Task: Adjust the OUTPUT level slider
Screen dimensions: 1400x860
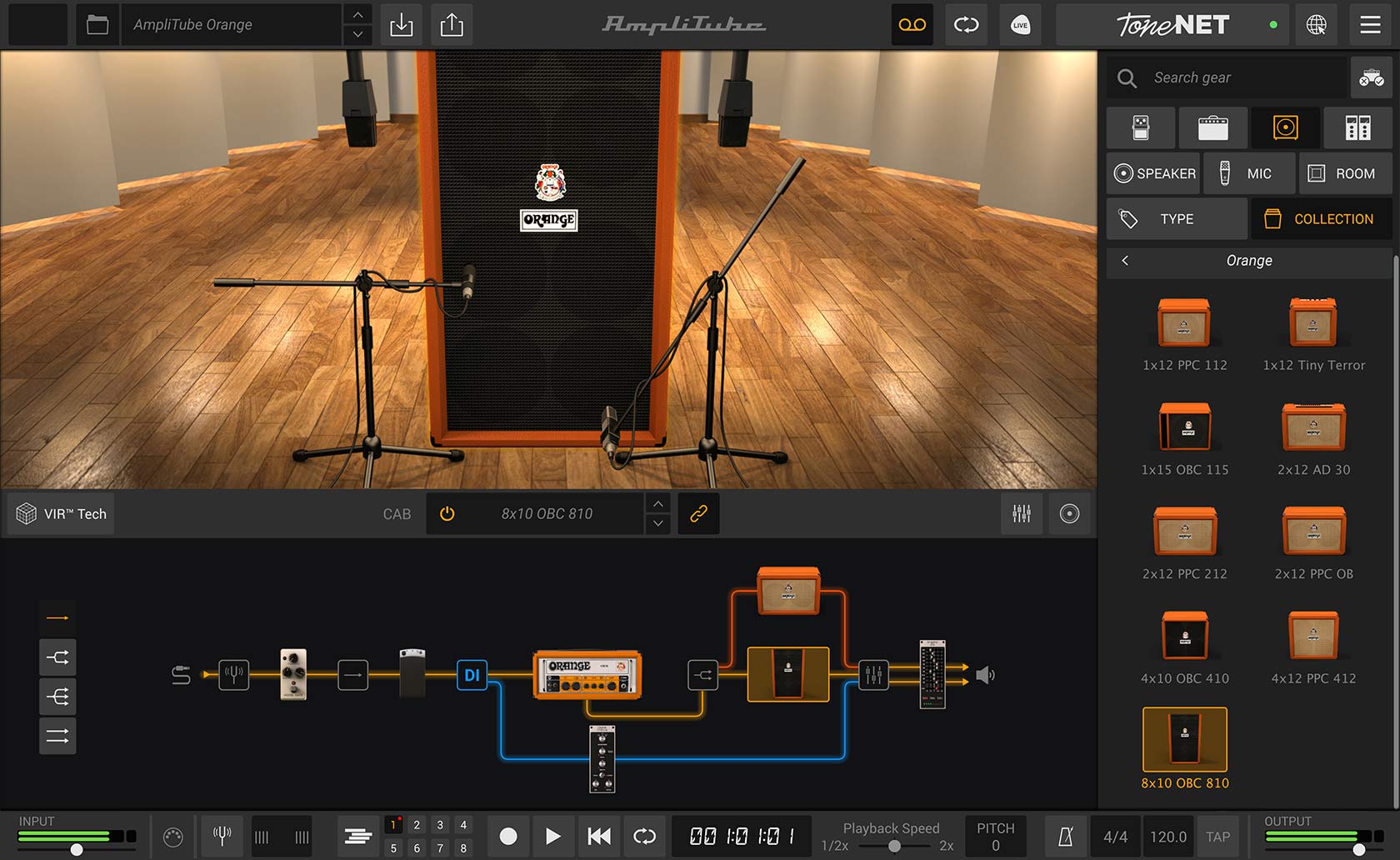Action: [1358, 850]
